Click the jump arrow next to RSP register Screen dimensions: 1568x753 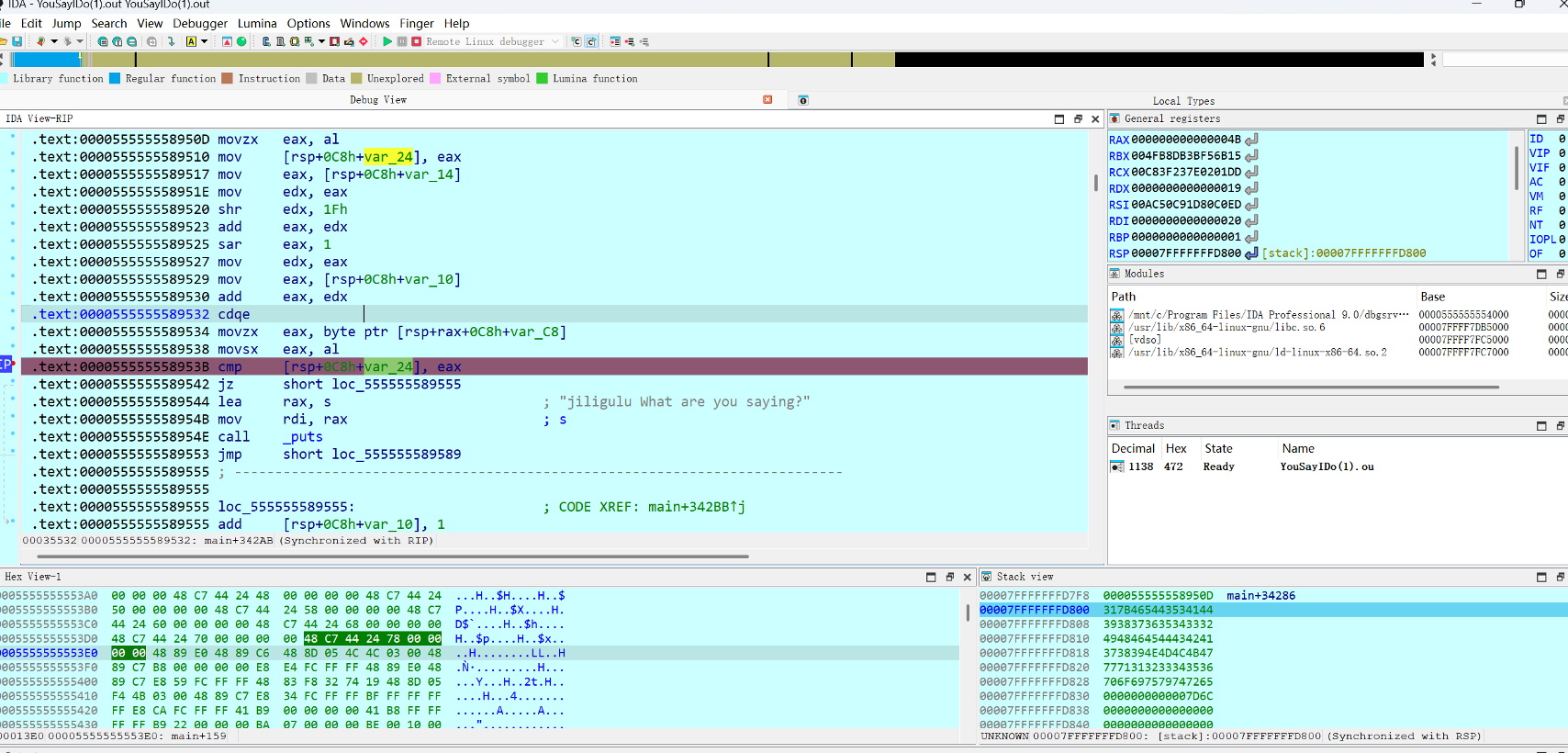[1251, 253]
